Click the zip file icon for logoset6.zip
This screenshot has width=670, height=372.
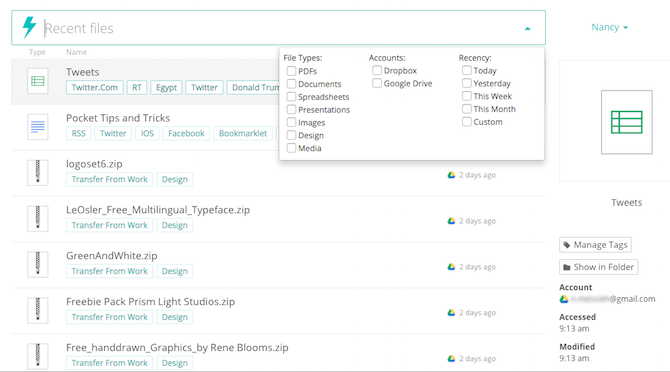38,173
